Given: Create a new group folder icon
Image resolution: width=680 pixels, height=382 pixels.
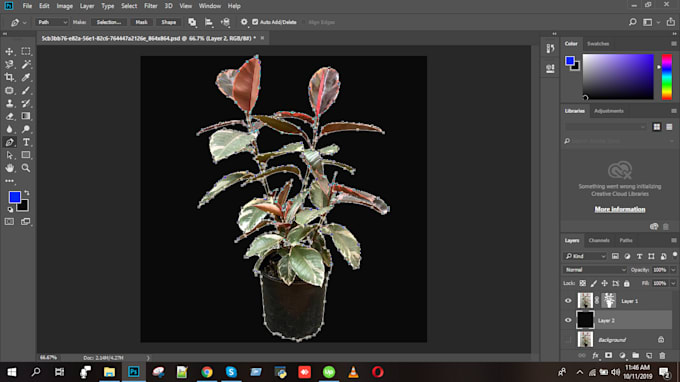Looking at the screenshot, I should click(635, 356).
